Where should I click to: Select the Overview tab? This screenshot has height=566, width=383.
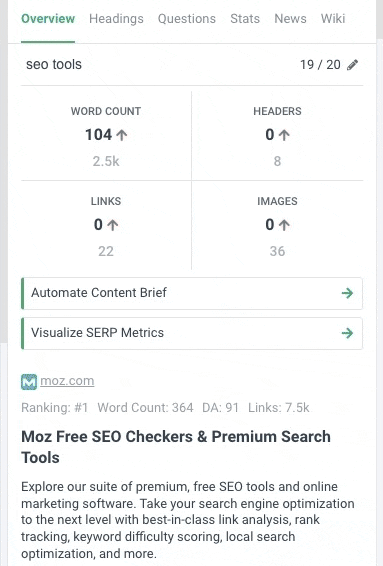click(48, 19)
